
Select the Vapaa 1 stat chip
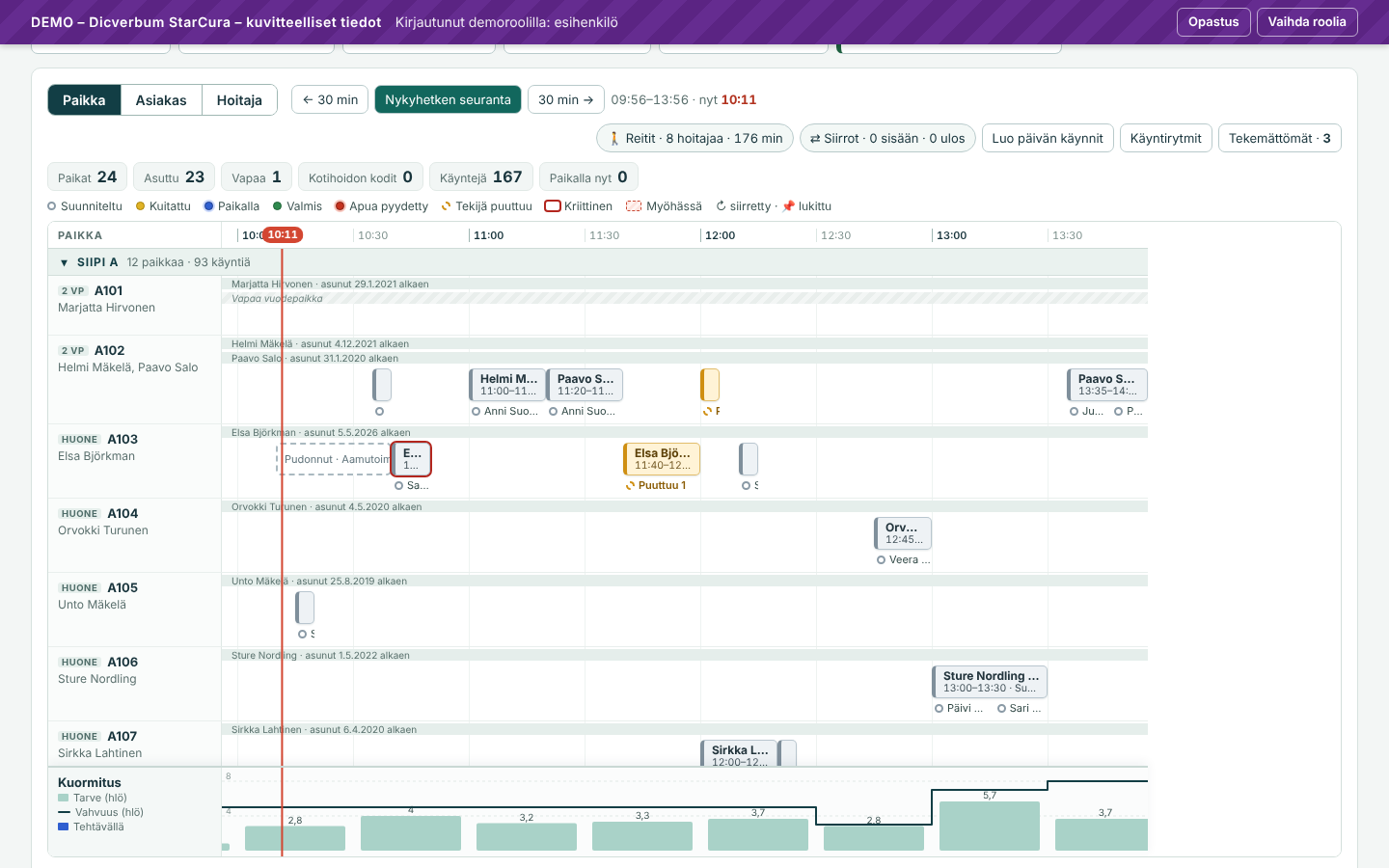257,176
